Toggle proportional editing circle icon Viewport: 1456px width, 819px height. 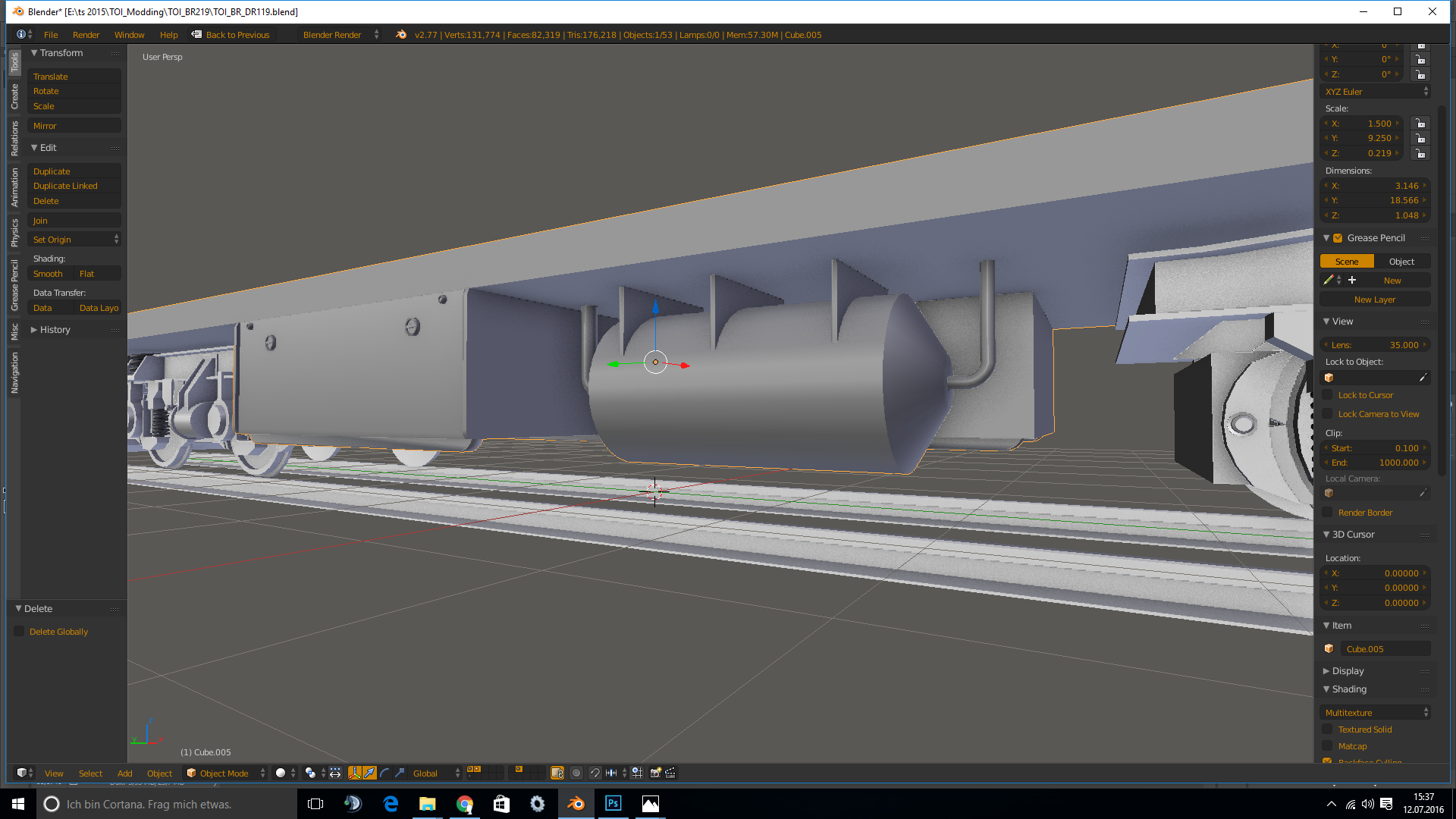tap(576, 773)
